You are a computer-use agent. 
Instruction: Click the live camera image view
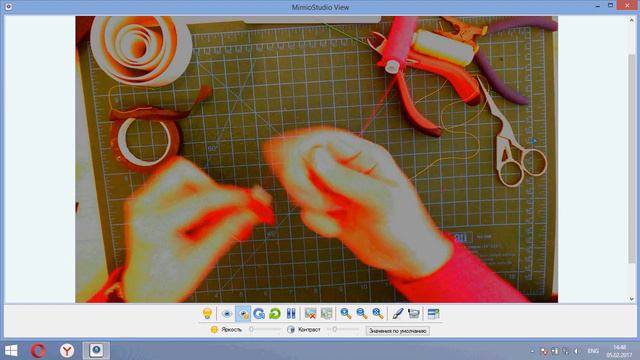[x=316, y=159]
